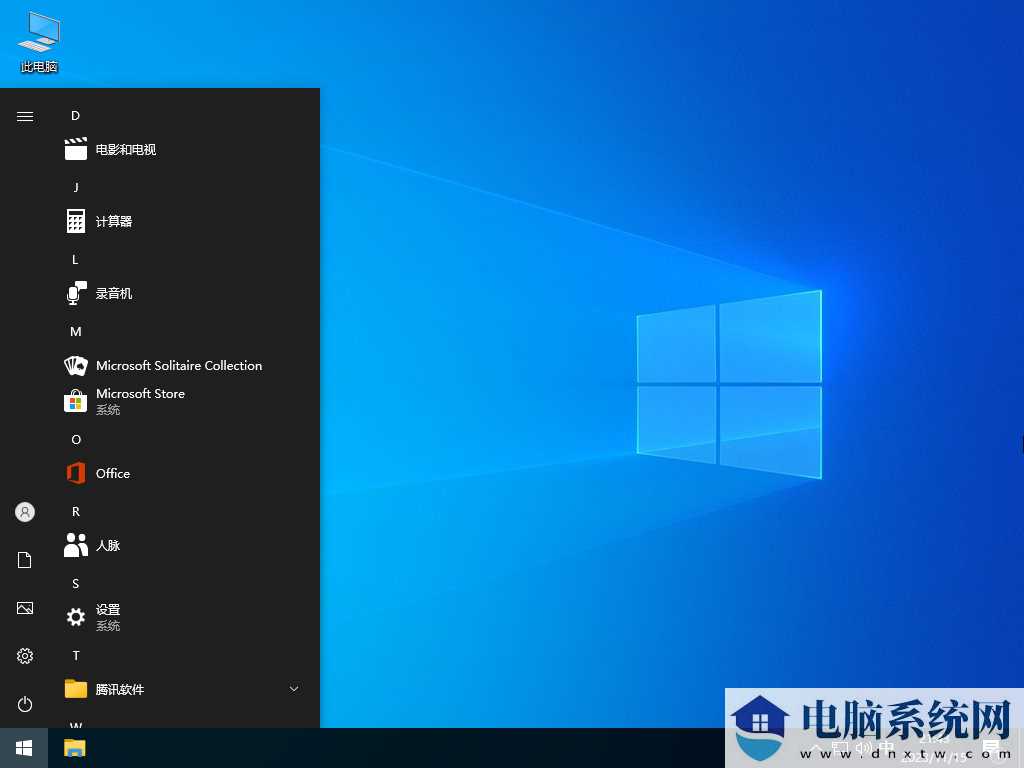This screenshot has width=1024, height=768.
Task: Open 设置 in the app list
Action: pos(185,616)
